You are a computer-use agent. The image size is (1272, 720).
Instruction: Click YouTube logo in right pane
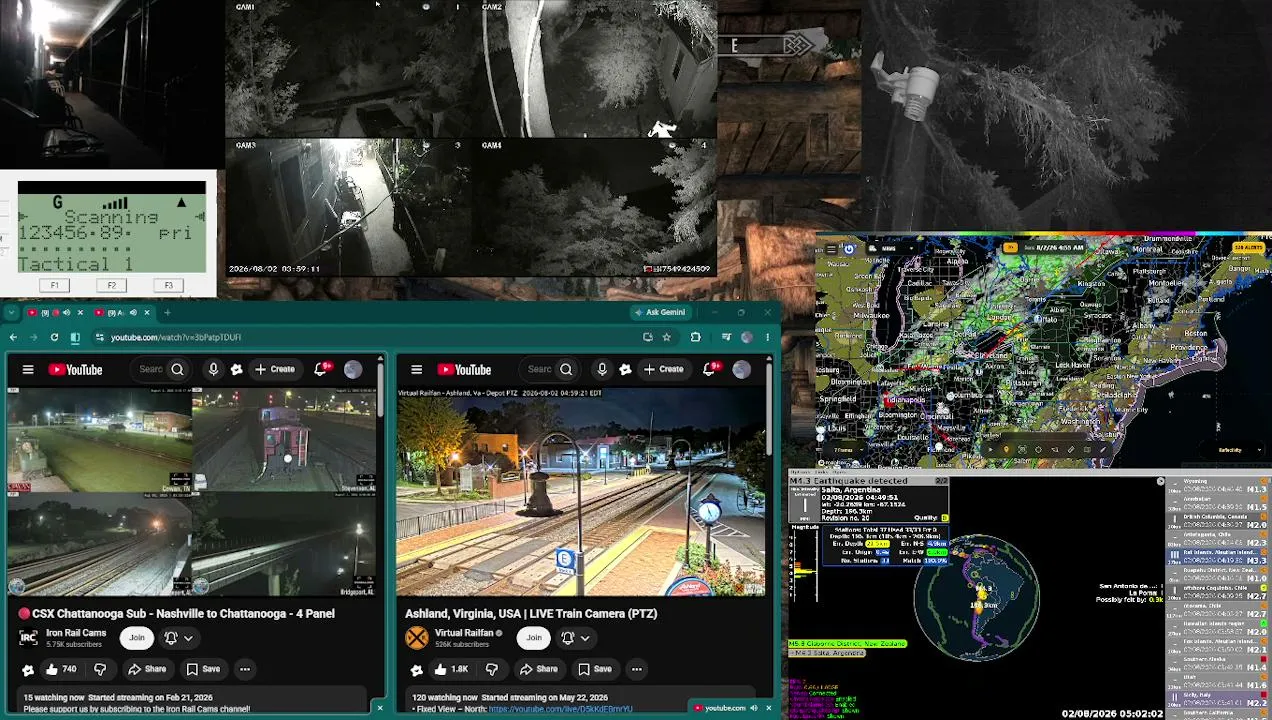464,370
